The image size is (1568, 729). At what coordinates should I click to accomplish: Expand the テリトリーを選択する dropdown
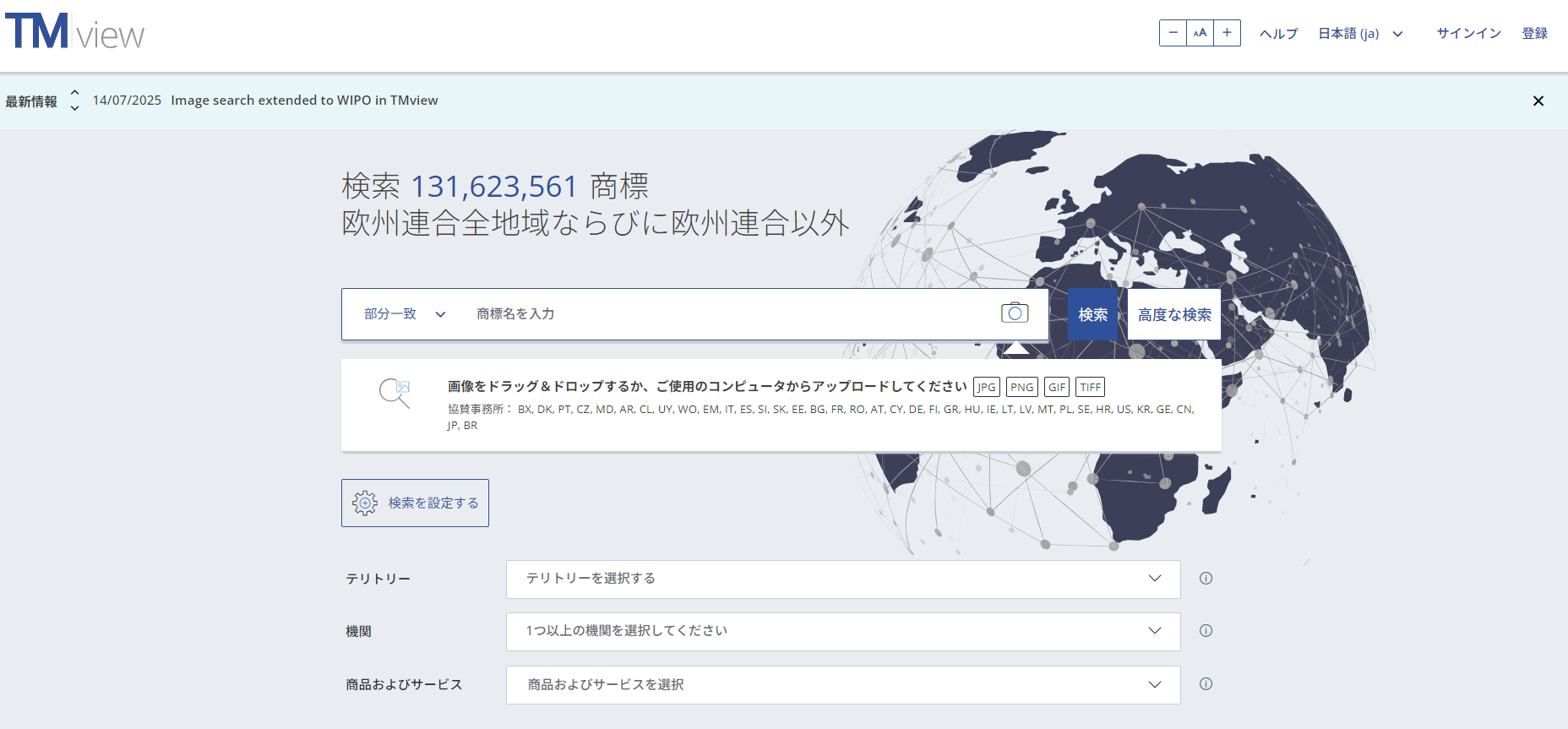coord(843,579)
